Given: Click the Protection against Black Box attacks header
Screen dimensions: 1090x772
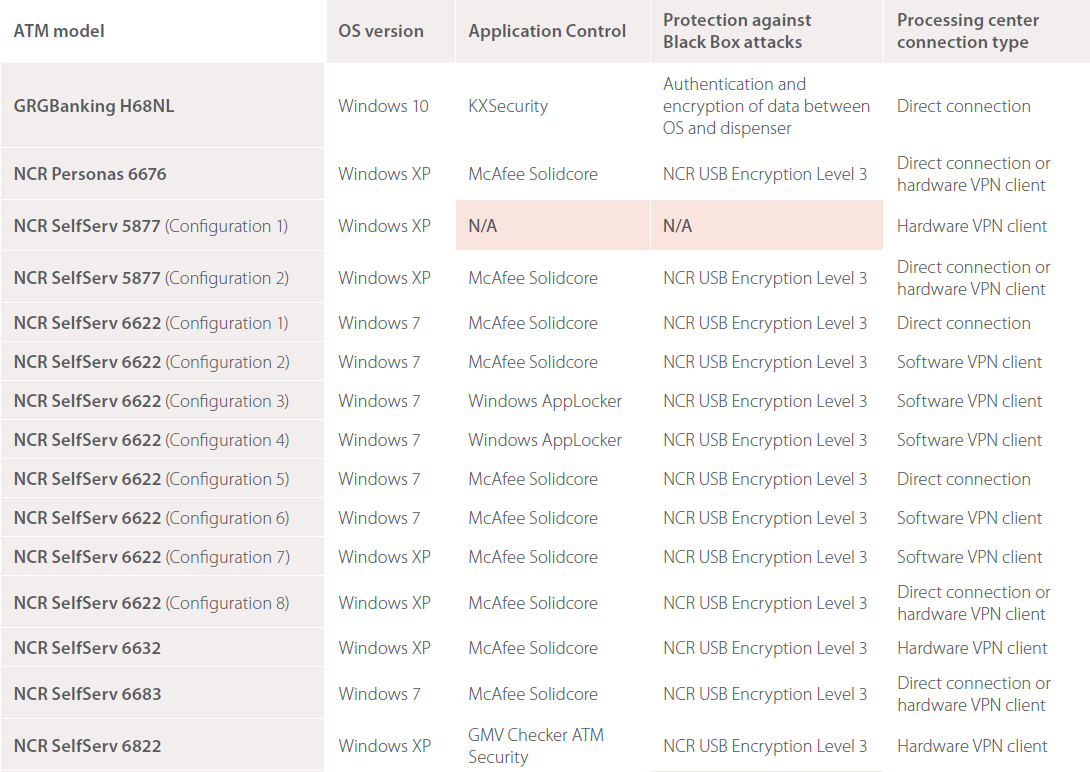Looking at the screenshot, I should coord(737,31).
